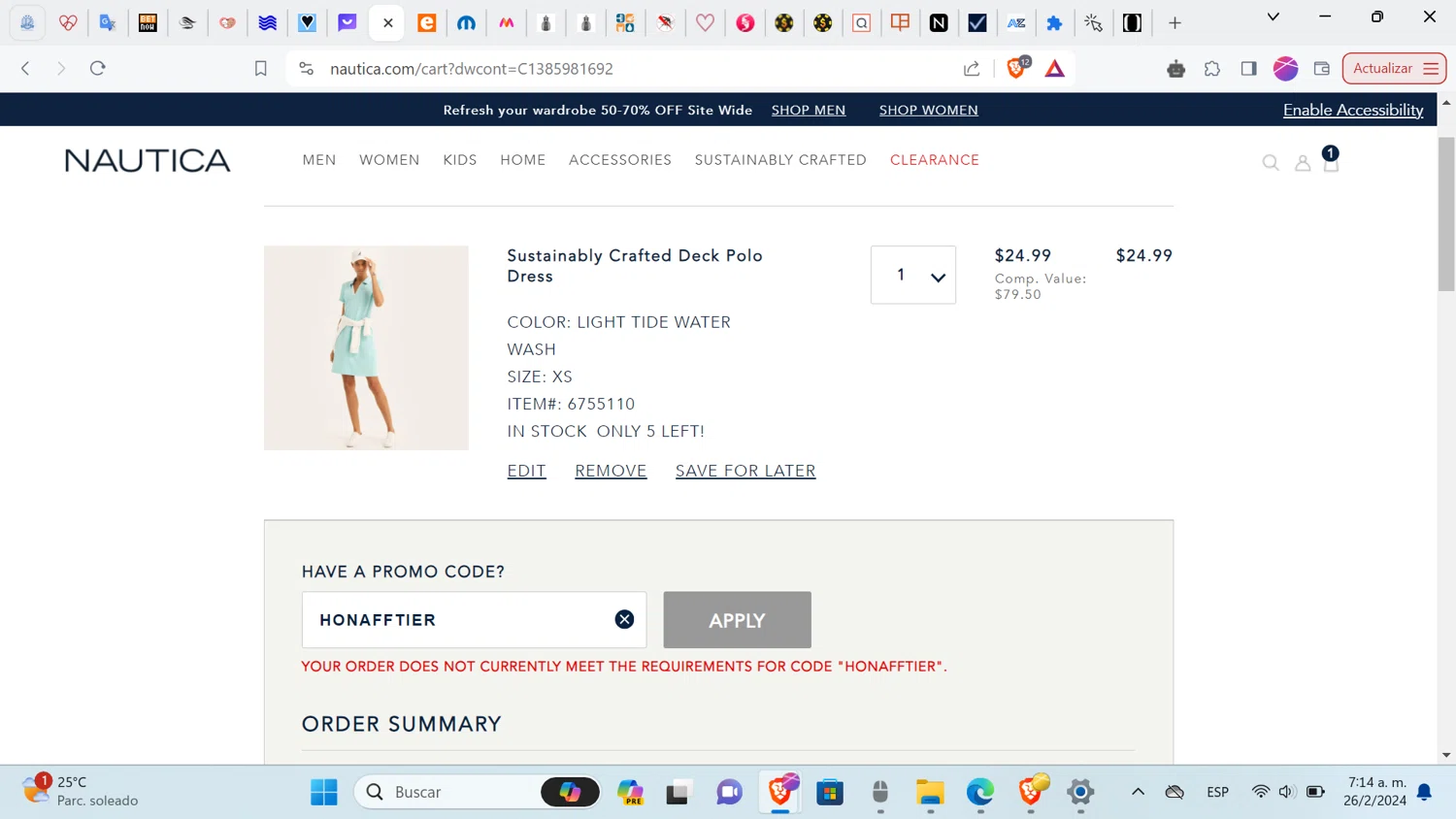Image resolution: width=1456 pixels, height=819 pixels.
Task: Bookmark this page
Action: (260, 69)
